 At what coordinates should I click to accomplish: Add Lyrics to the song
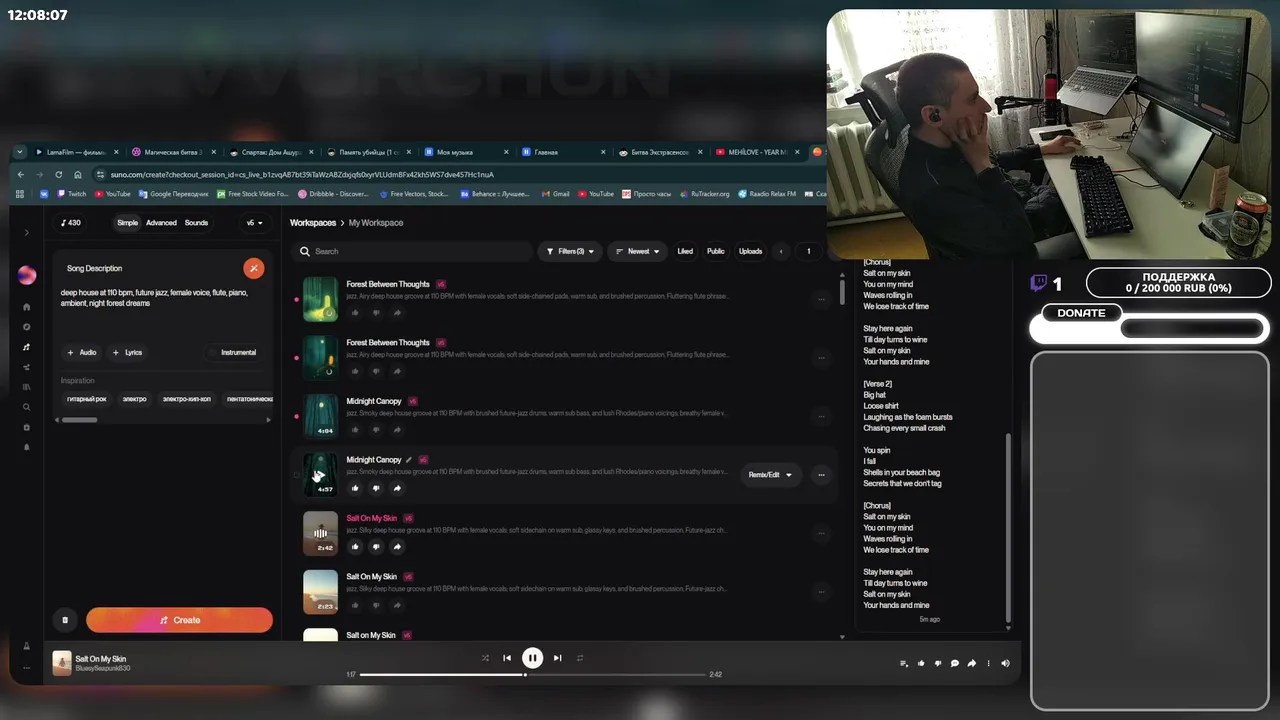[128, 352]
